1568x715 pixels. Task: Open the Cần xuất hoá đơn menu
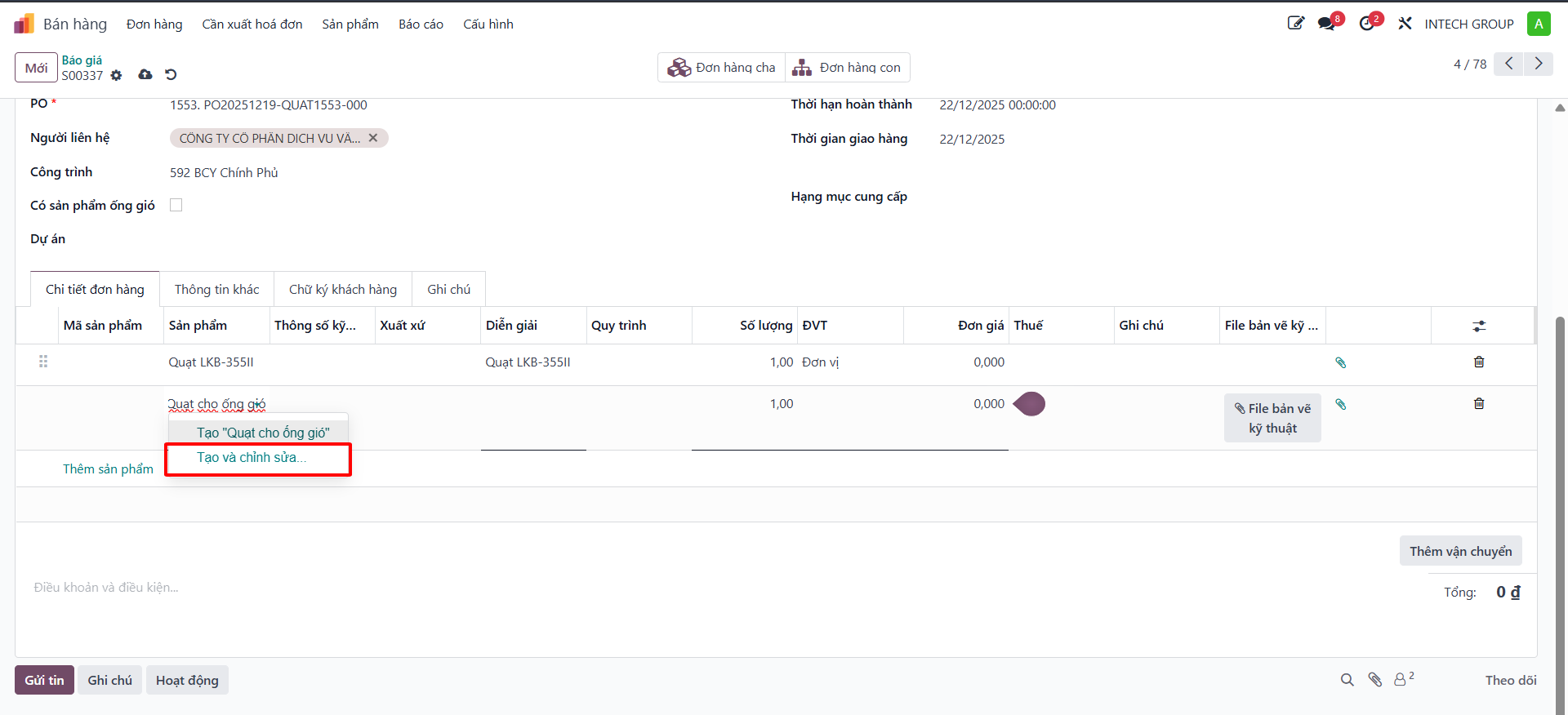tap(252, 24)
